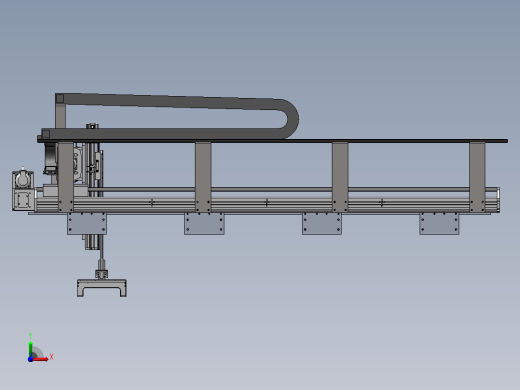Click the green Y axis arrow of the triad

(x=31, y=348)
